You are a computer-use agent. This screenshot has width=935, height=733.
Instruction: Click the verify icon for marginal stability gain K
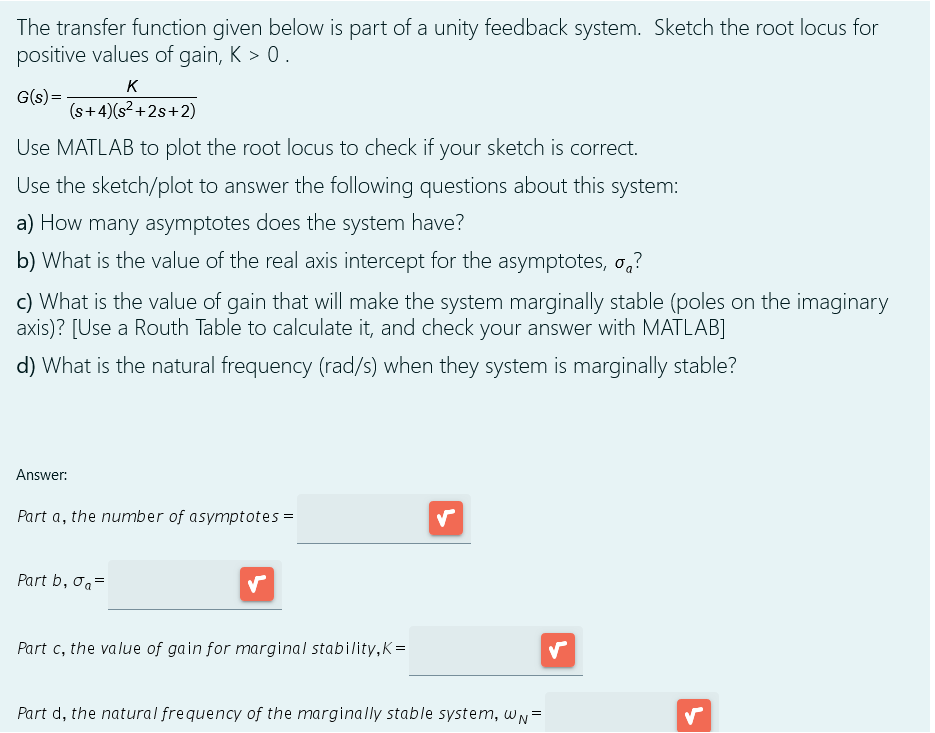(557, 650)
